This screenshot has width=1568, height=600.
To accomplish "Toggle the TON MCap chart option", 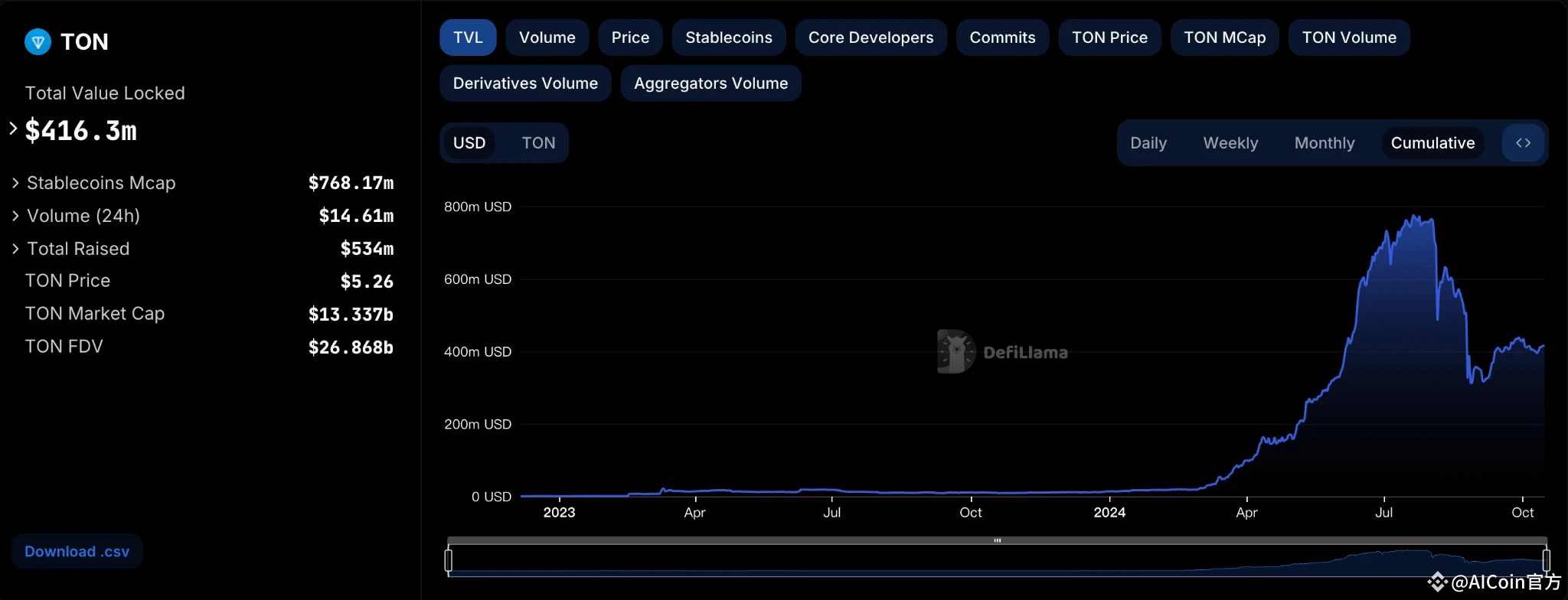I will (1224, 37).
